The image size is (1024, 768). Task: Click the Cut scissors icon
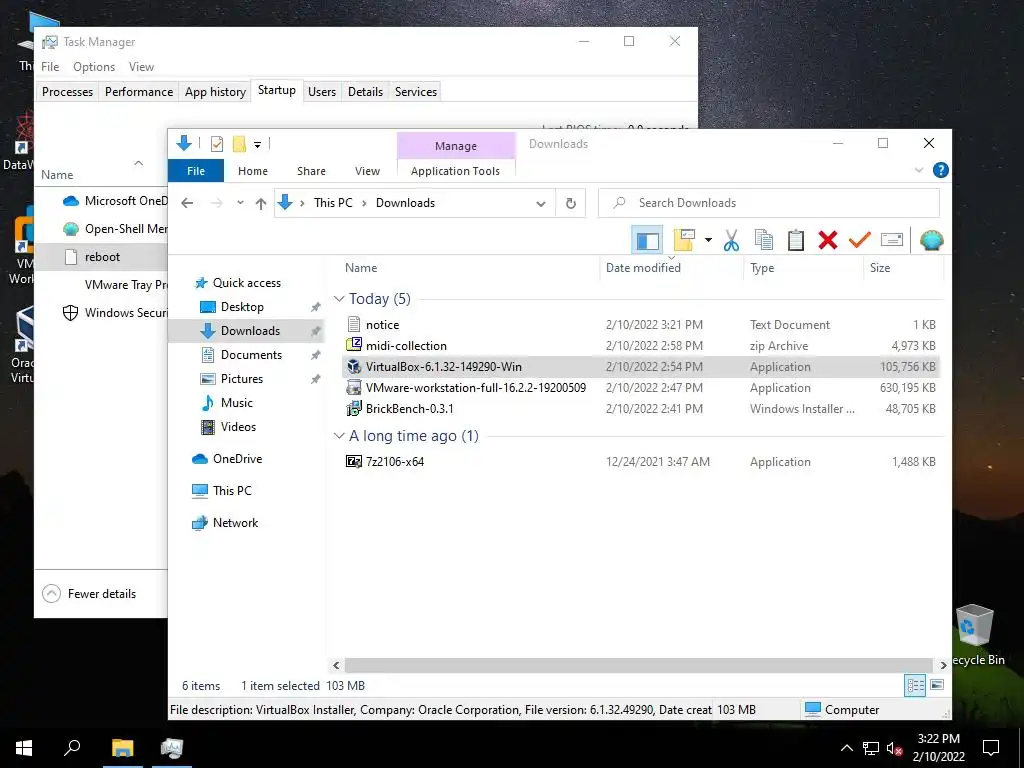pos(731,240)
